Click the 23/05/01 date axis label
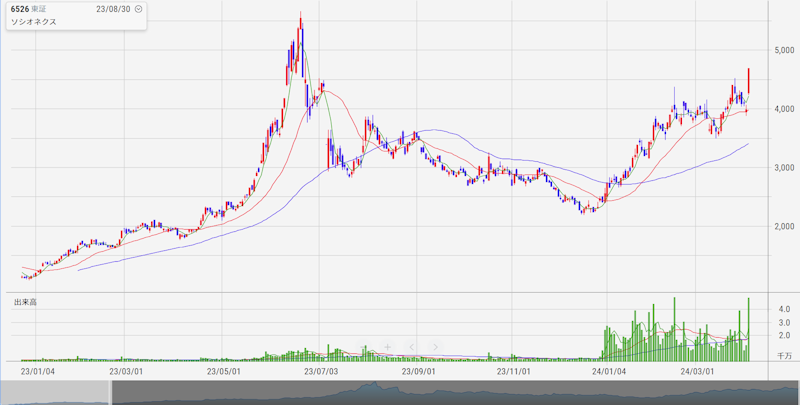Viewport: 800px width, 405px height. pos(222,371)
